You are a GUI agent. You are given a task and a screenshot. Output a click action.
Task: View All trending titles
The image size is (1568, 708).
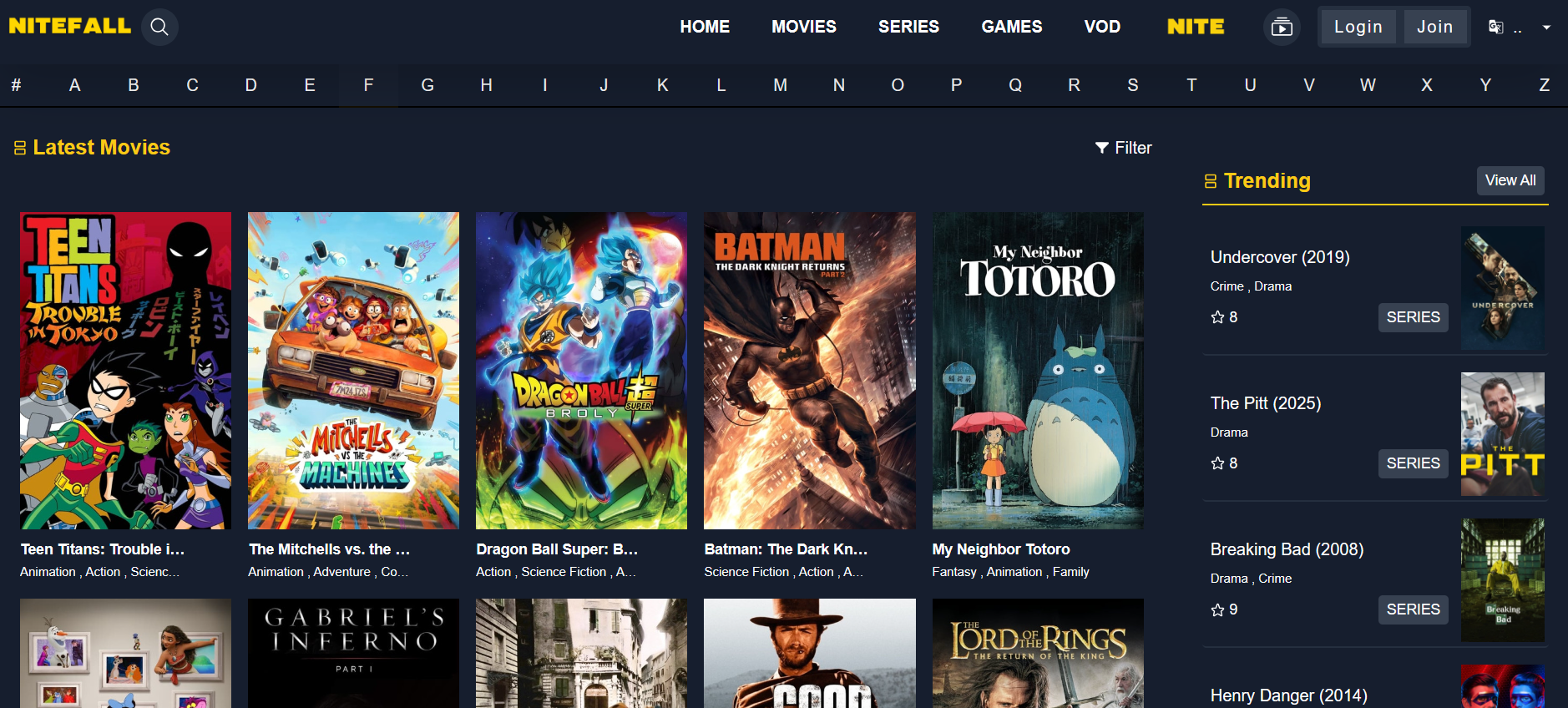[x=1510, y=180]
